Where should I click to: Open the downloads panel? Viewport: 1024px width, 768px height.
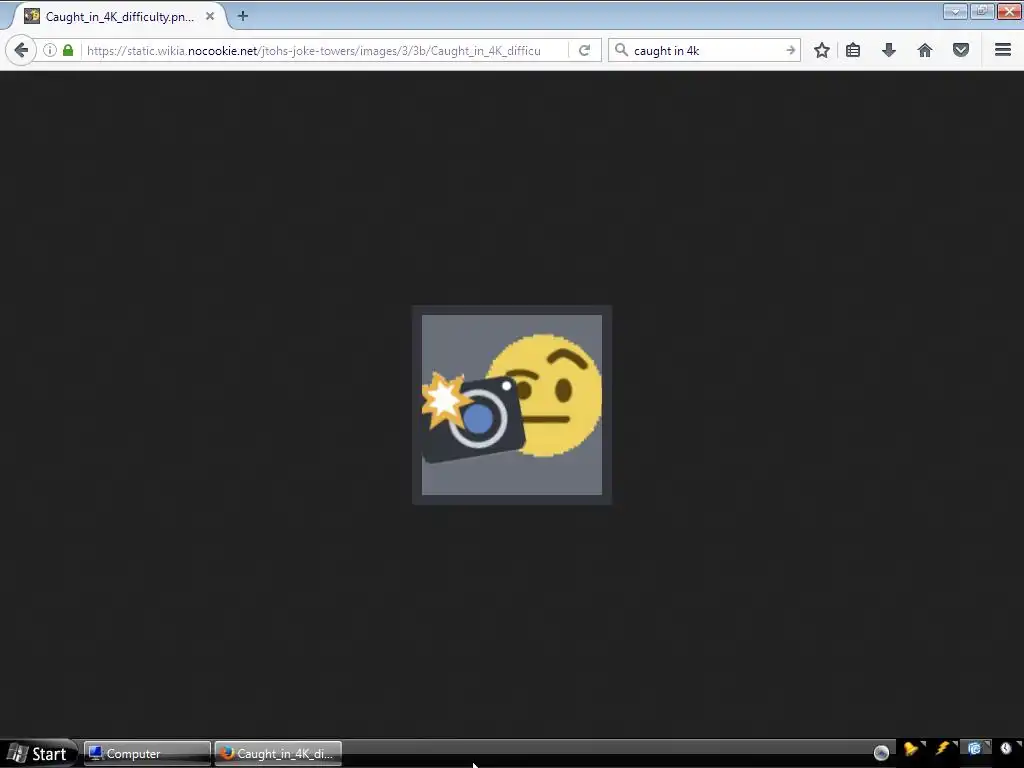tap(889, 50)
